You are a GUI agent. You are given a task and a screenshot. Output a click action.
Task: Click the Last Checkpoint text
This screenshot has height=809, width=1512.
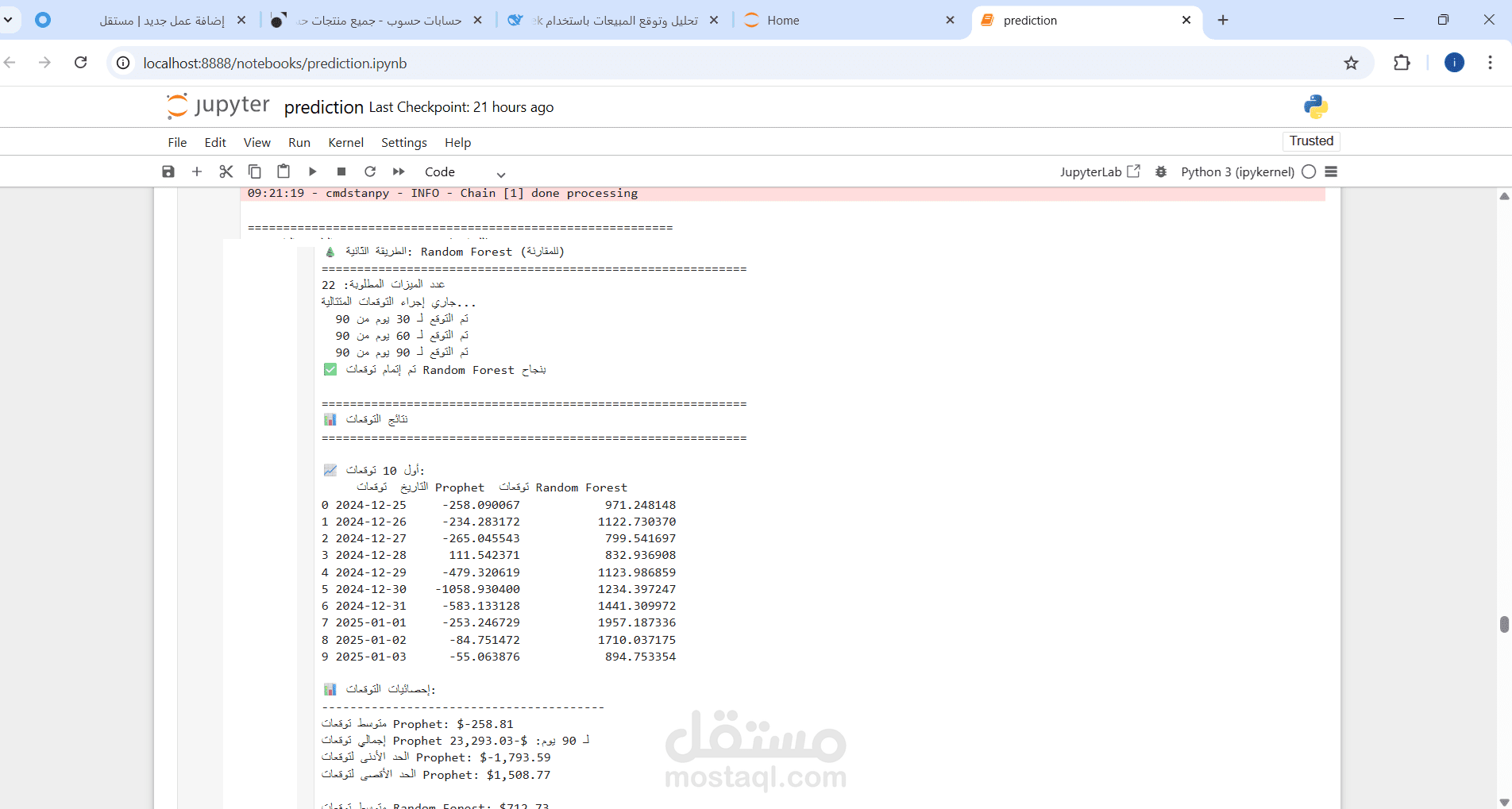461,107
